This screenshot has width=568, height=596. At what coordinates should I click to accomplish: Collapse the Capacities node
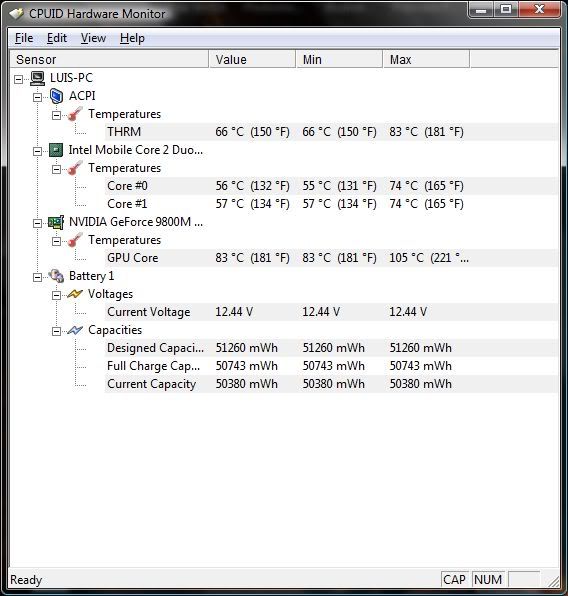pyautogui.click(x=56, y=331)
